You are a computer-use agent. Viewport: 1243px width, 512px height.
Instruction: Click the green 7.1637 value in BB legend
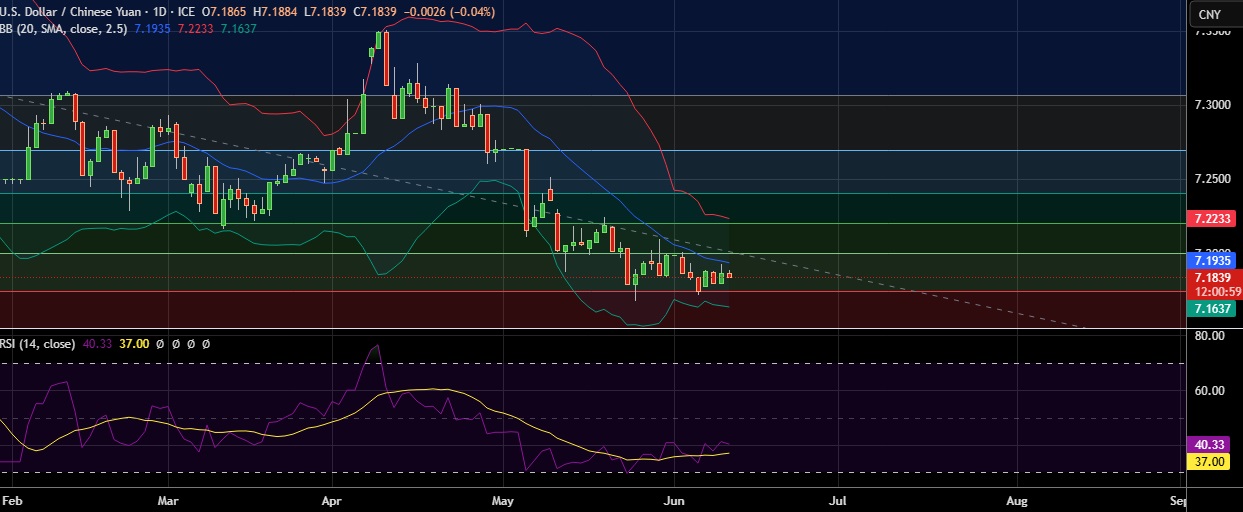click(x=239, y=29)
